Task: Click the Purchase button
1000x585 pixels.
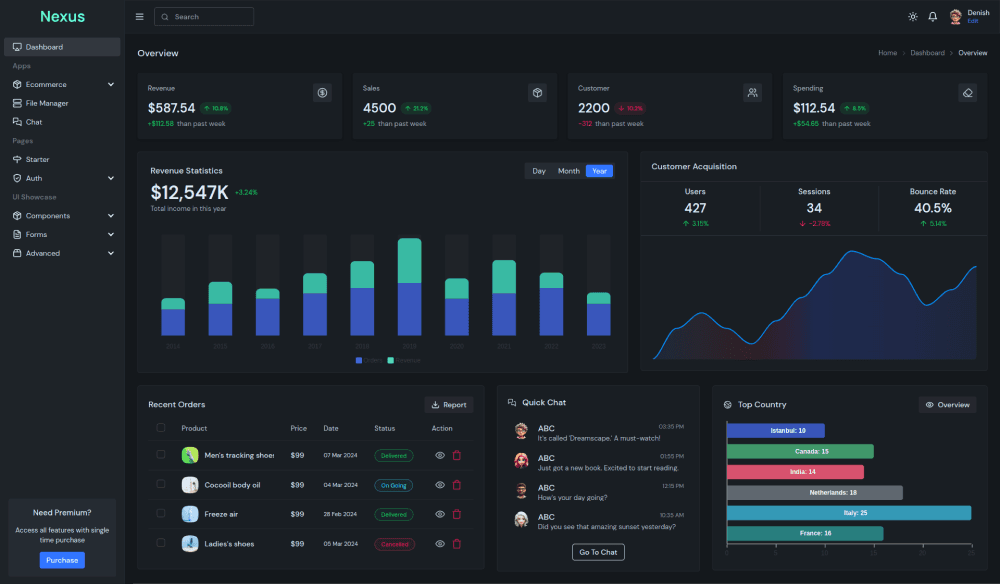Action: pyautogui.click(x=62, y=560)
